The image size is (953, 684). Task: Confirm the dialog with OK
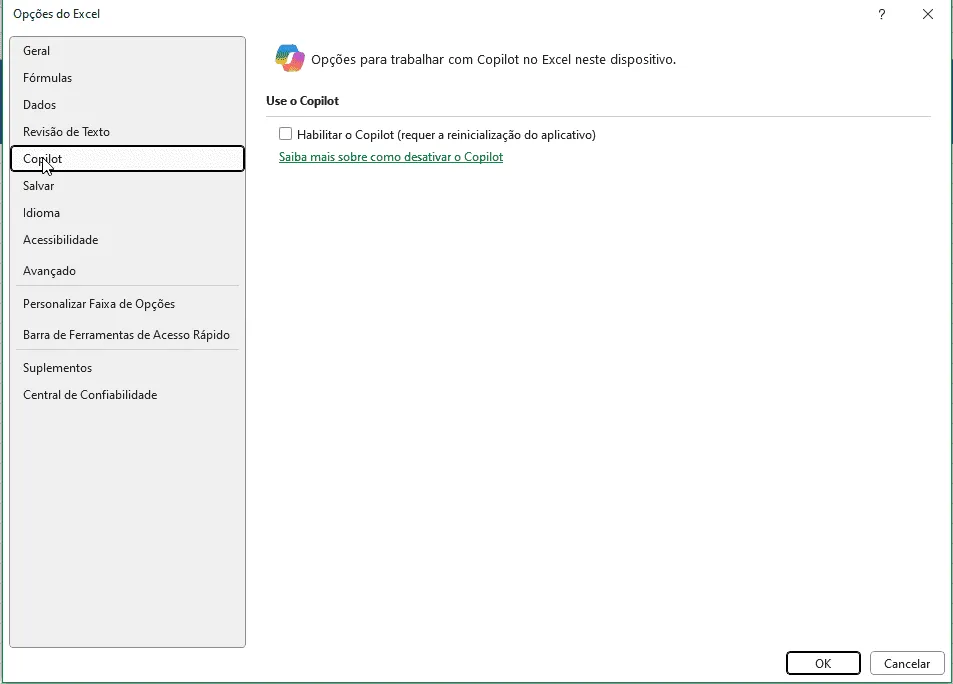click(x=823, y=663)
